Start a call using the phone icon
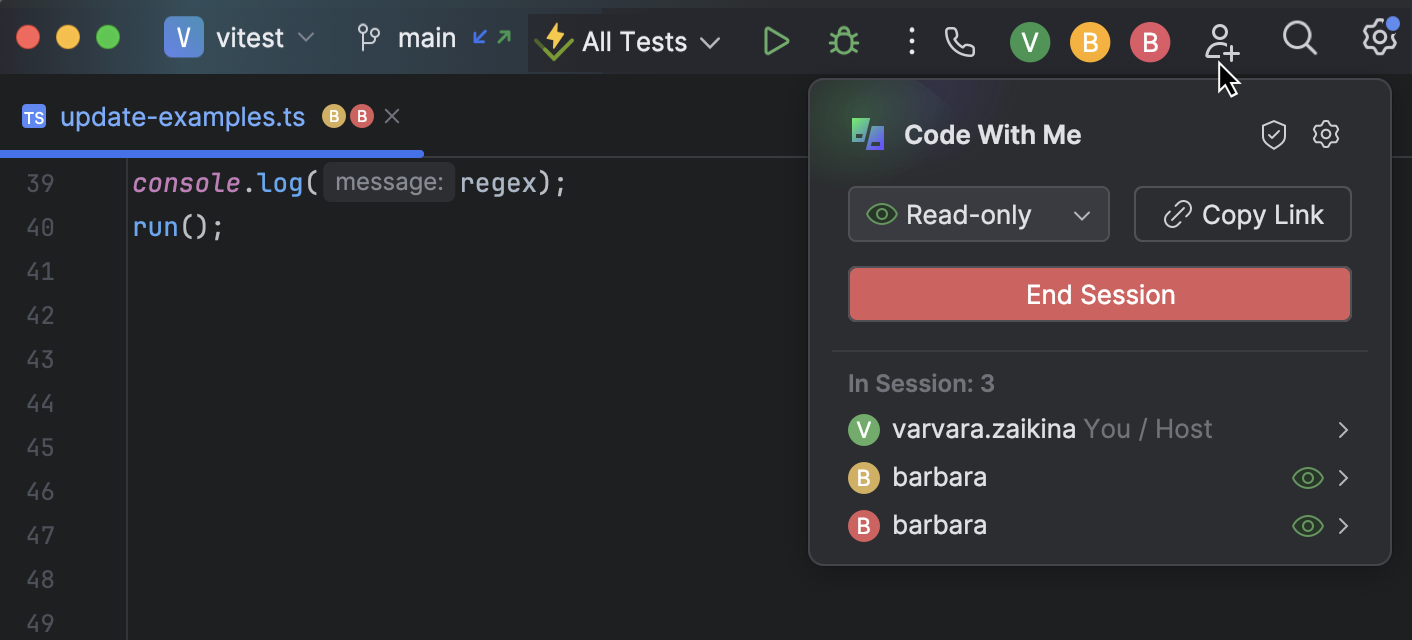Viewport: 1412px width, 640px height. (x=959, y=41)
